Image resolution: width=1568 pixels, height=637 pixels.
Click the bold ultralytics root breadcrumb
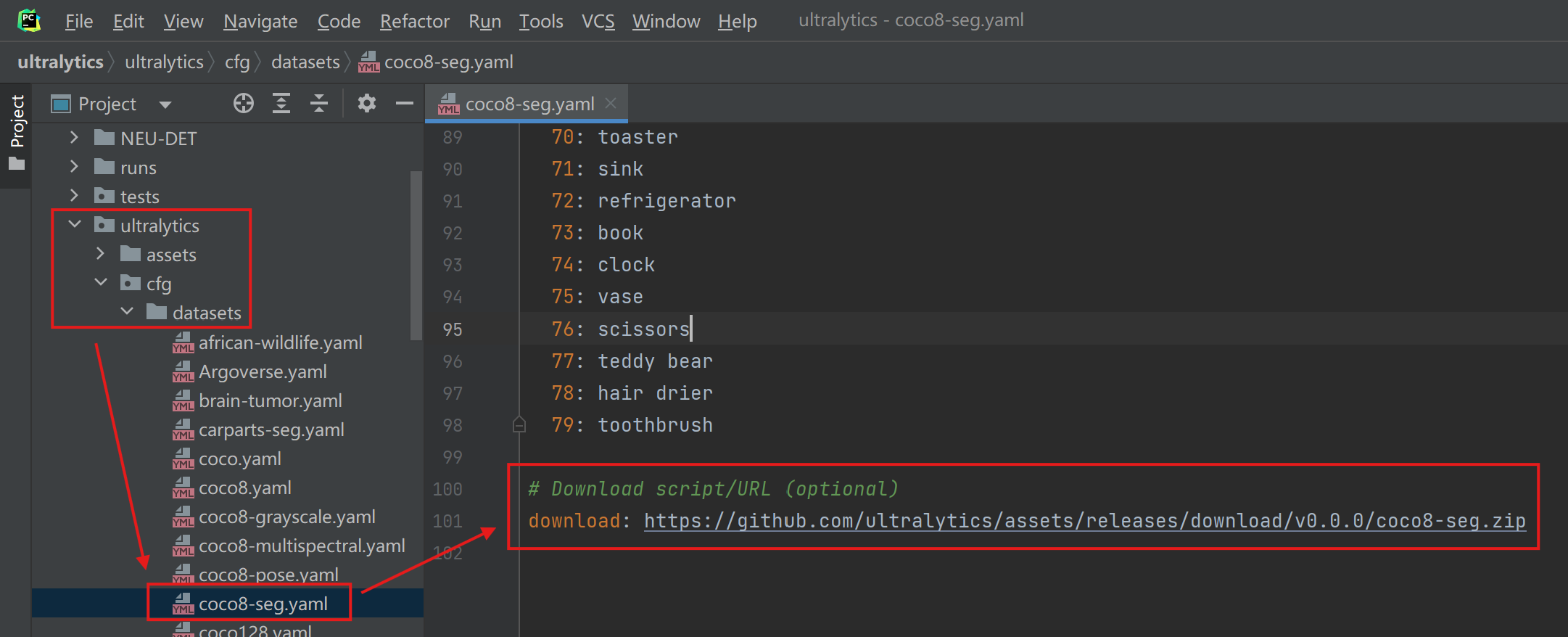coord(60,62)
